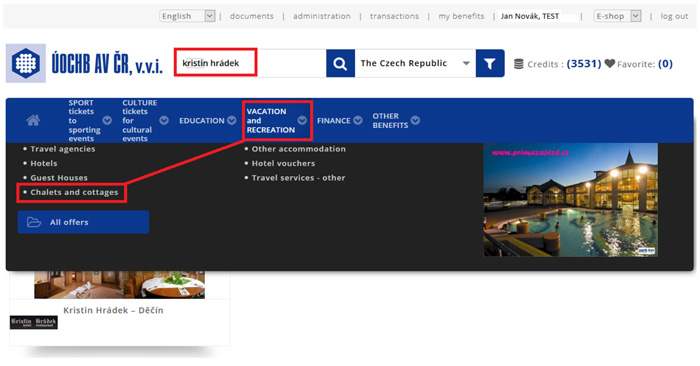This screenshot has width=700, height=366.
Task: Select Hotels submenu item
Action: [44, 163]
